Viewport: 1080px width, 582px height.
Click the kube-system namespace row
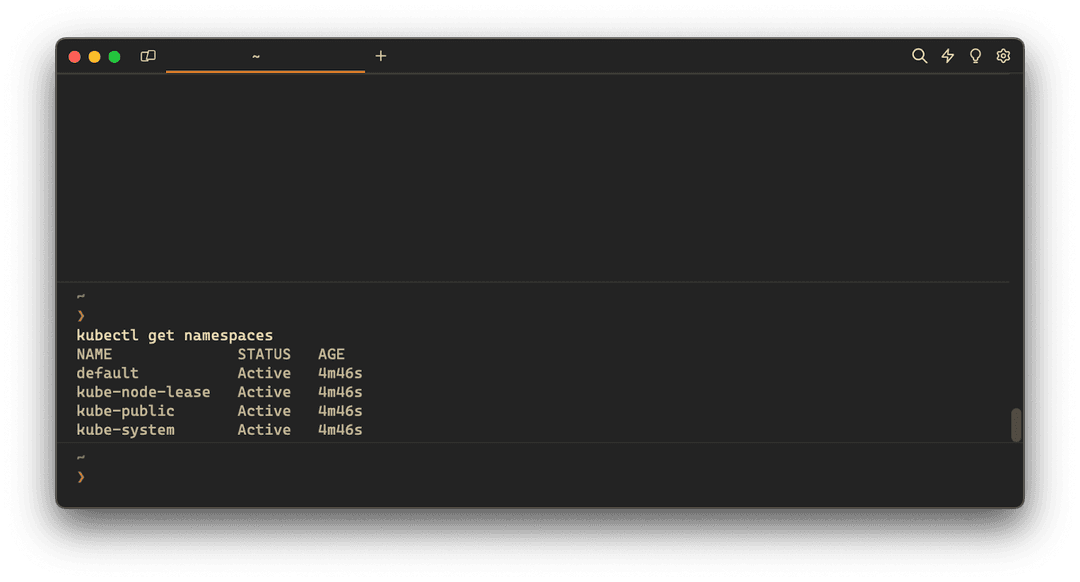point(125,429)
